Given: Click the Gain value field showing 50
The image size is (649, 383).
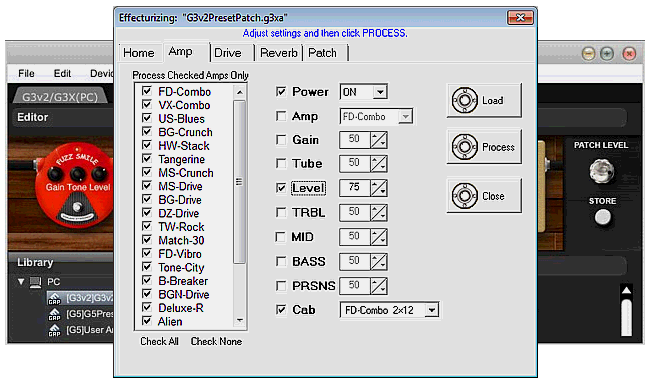Looking at the screenshot, I should tap(355, 140).
